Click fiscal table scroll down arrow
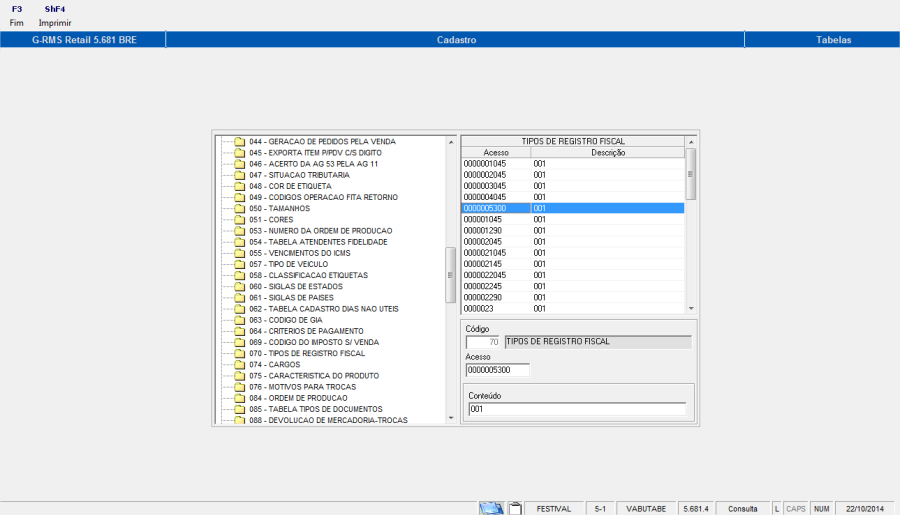Viewport: 900px width, 515px height. pyautogui.click(x=691, y=308)
